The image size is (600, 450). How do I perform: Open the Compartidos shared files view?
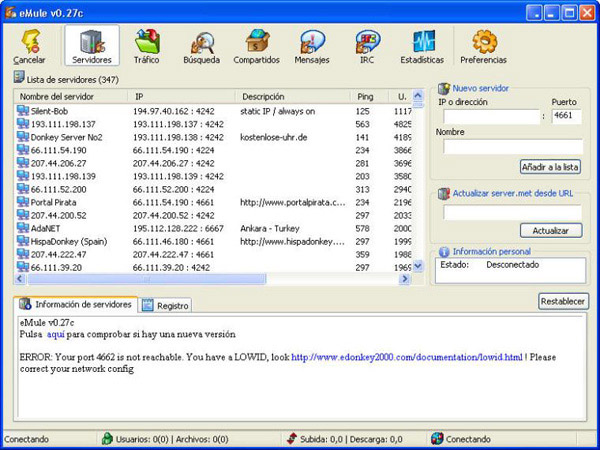256,45
